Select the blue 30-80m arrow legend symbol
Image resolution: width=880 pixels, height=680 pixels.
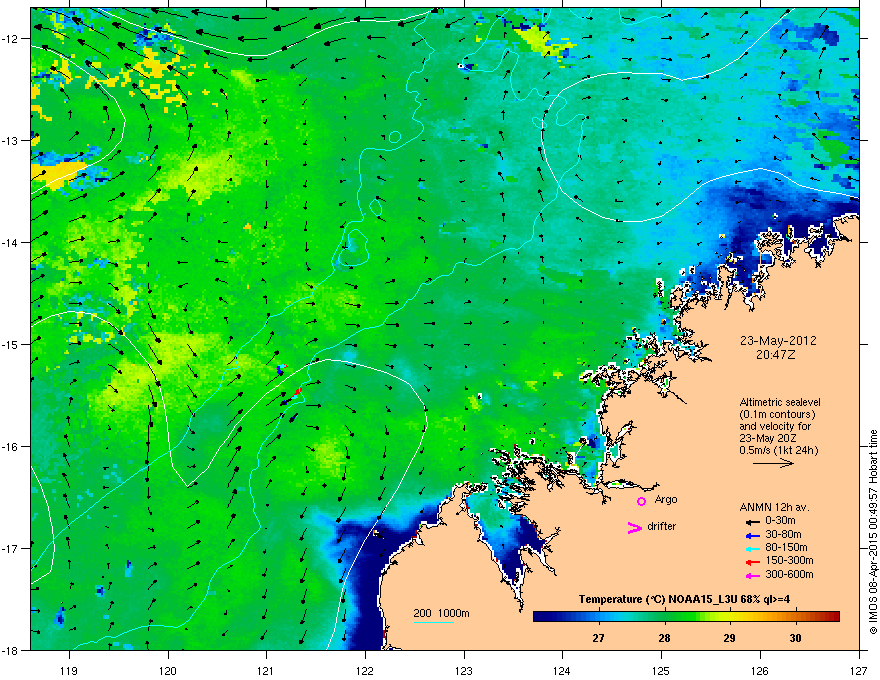point(752,535)
